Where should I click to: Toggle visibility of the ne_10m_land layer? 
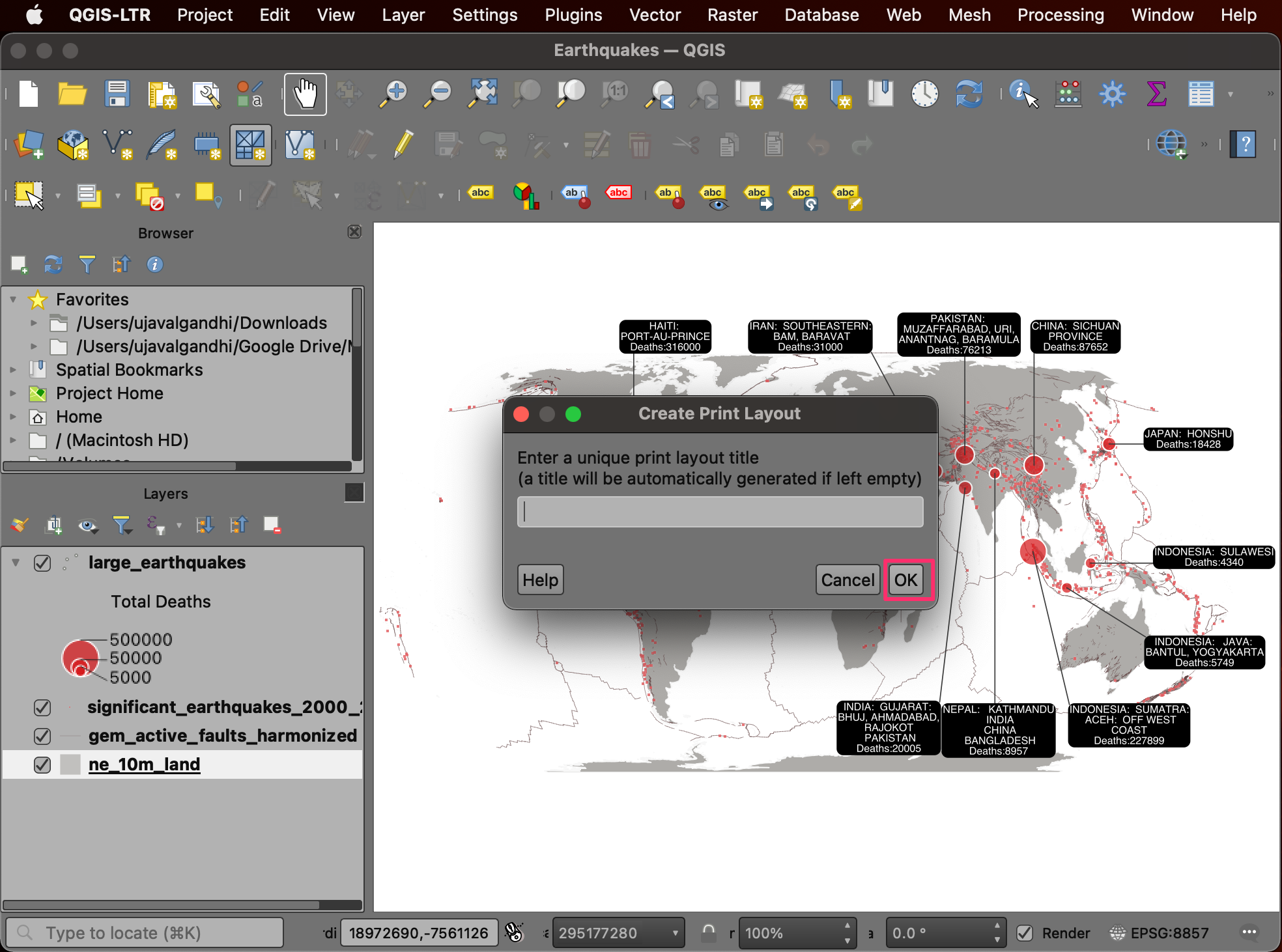42,764
